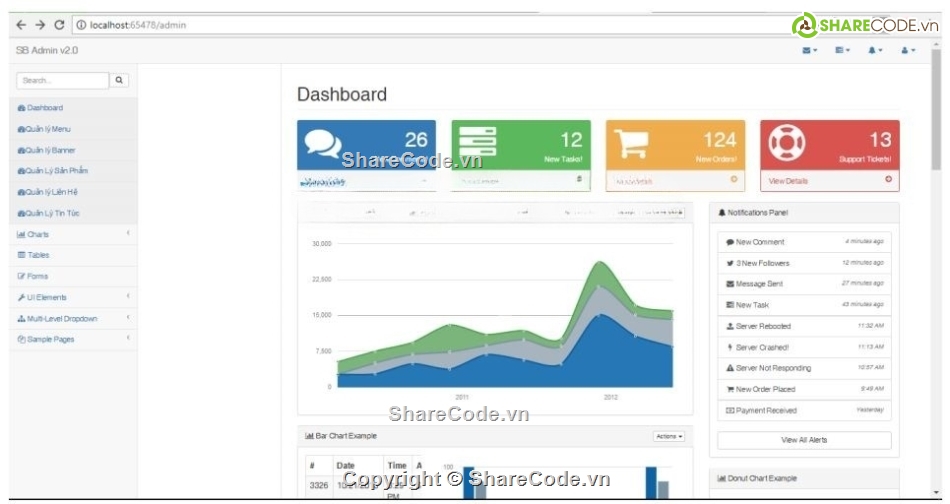Open the Server Rebooted notification
The height and width of the screenshot is (504, 950).
click(804, 326)
